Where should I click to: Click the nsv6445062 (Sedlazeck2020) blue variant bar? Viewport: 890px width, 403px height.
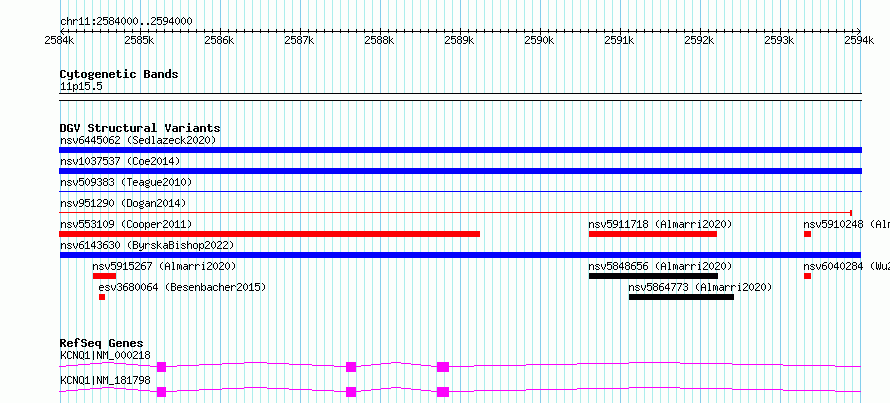pyautogui.click(x=460, y=150)
